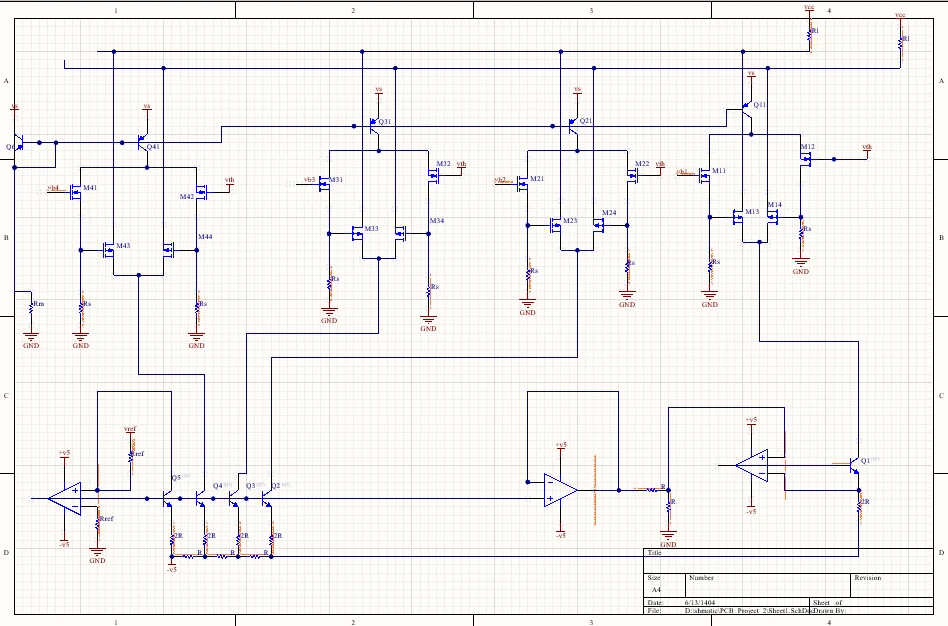Select transistor Q41 in the schematic
Viewport: 948px width, 626px height.
(142, 142)
